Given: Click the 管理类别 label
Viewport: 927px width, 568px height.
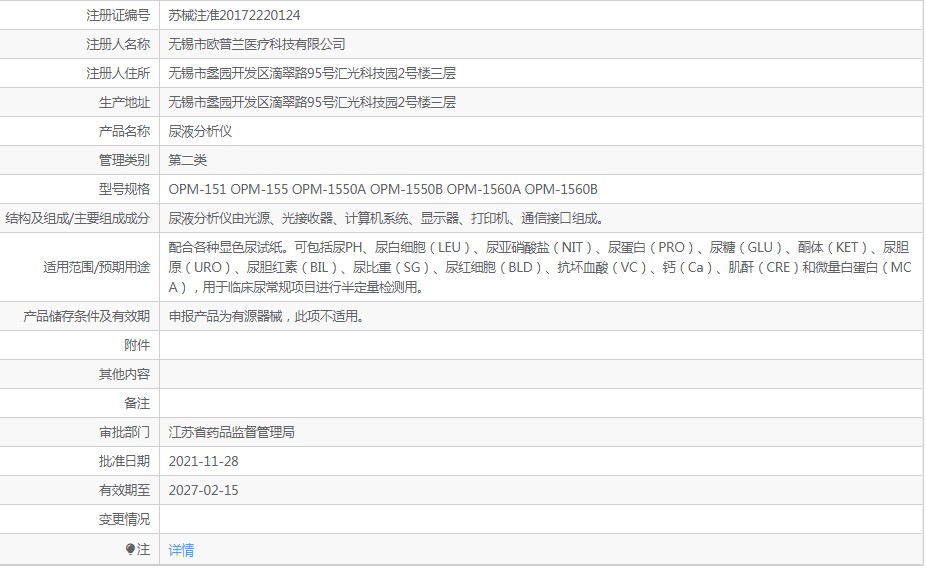Looking at the screenshot, I should click(124, 160).
